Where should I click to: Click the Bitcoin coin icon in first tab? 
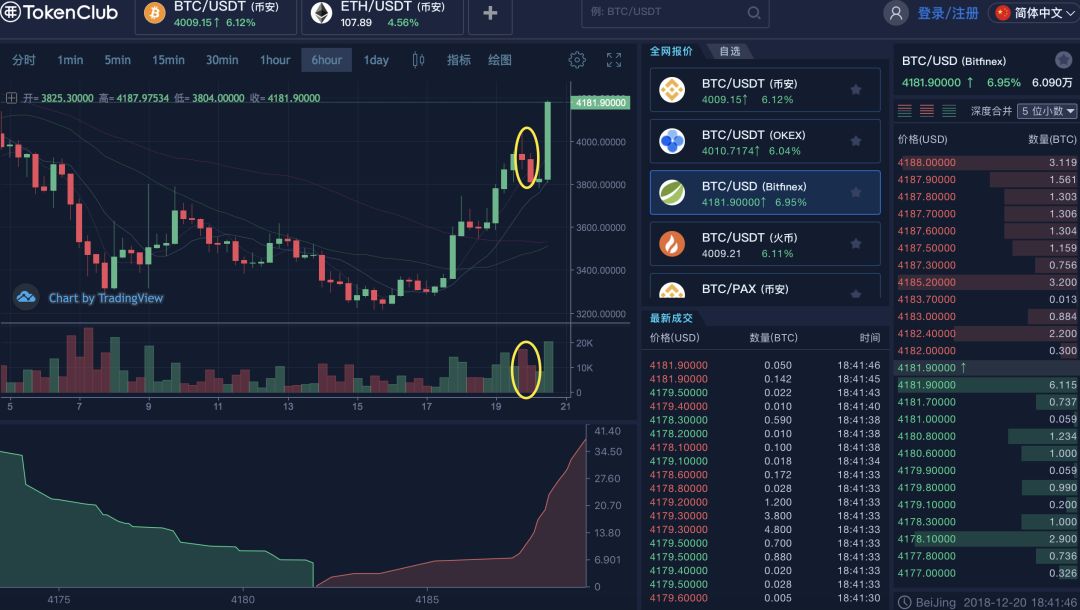pos(154,12)
